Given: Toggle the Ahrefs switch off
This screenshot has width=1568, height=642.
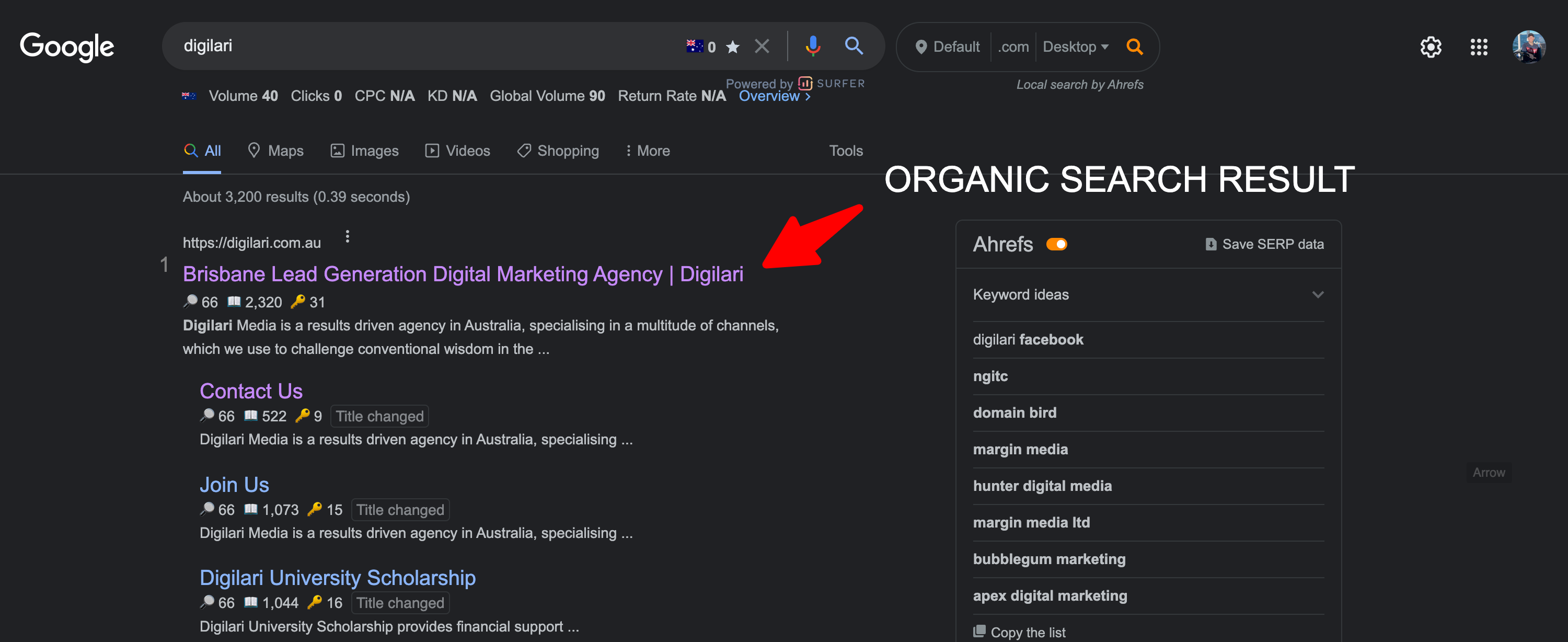Looking at the screenshot, I should click(1056, 244).
